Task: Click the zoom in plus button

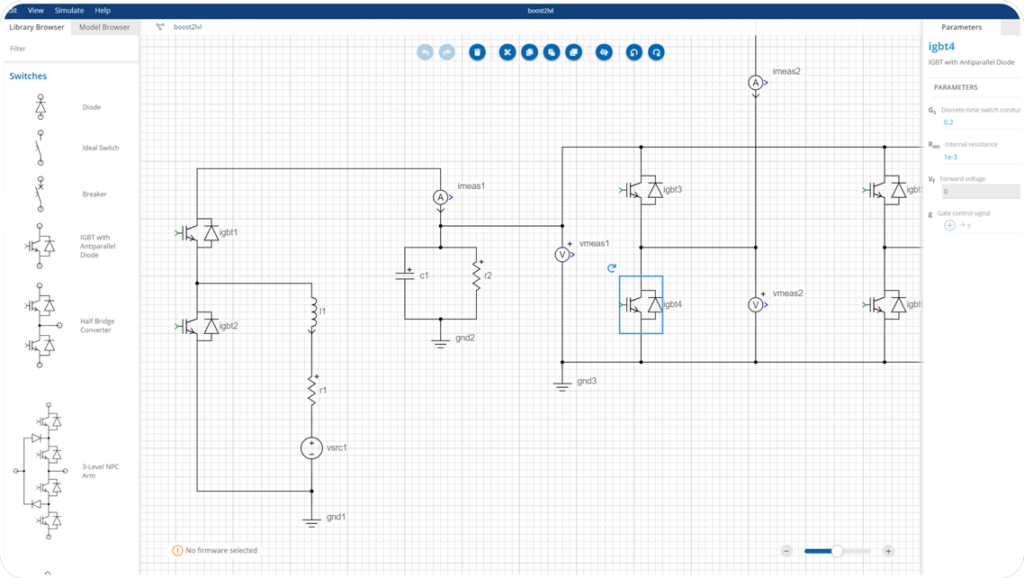Action: 888,551
